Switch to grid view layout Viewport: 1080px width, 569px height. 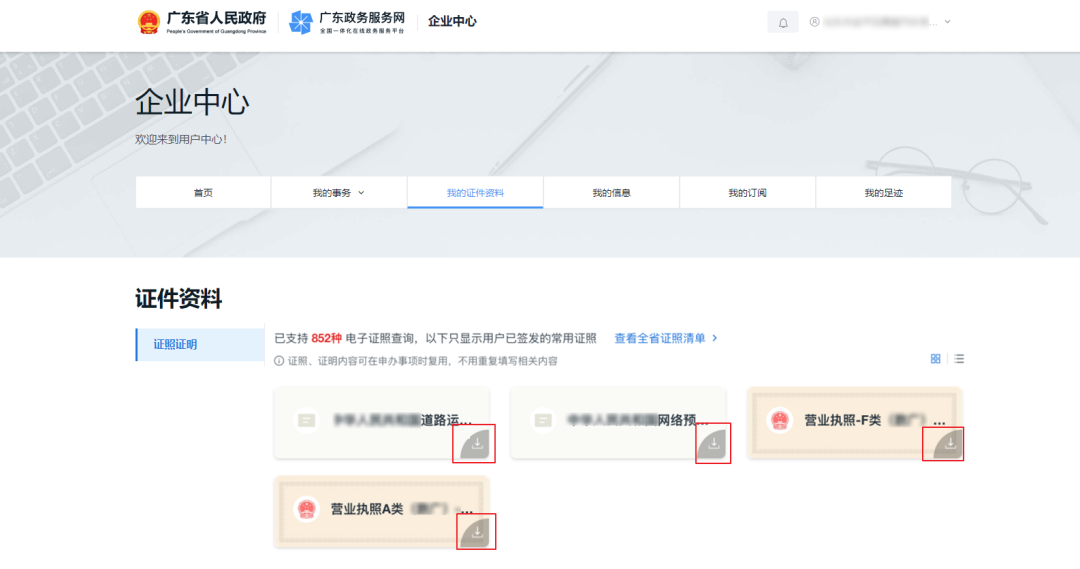coord(936,359)
